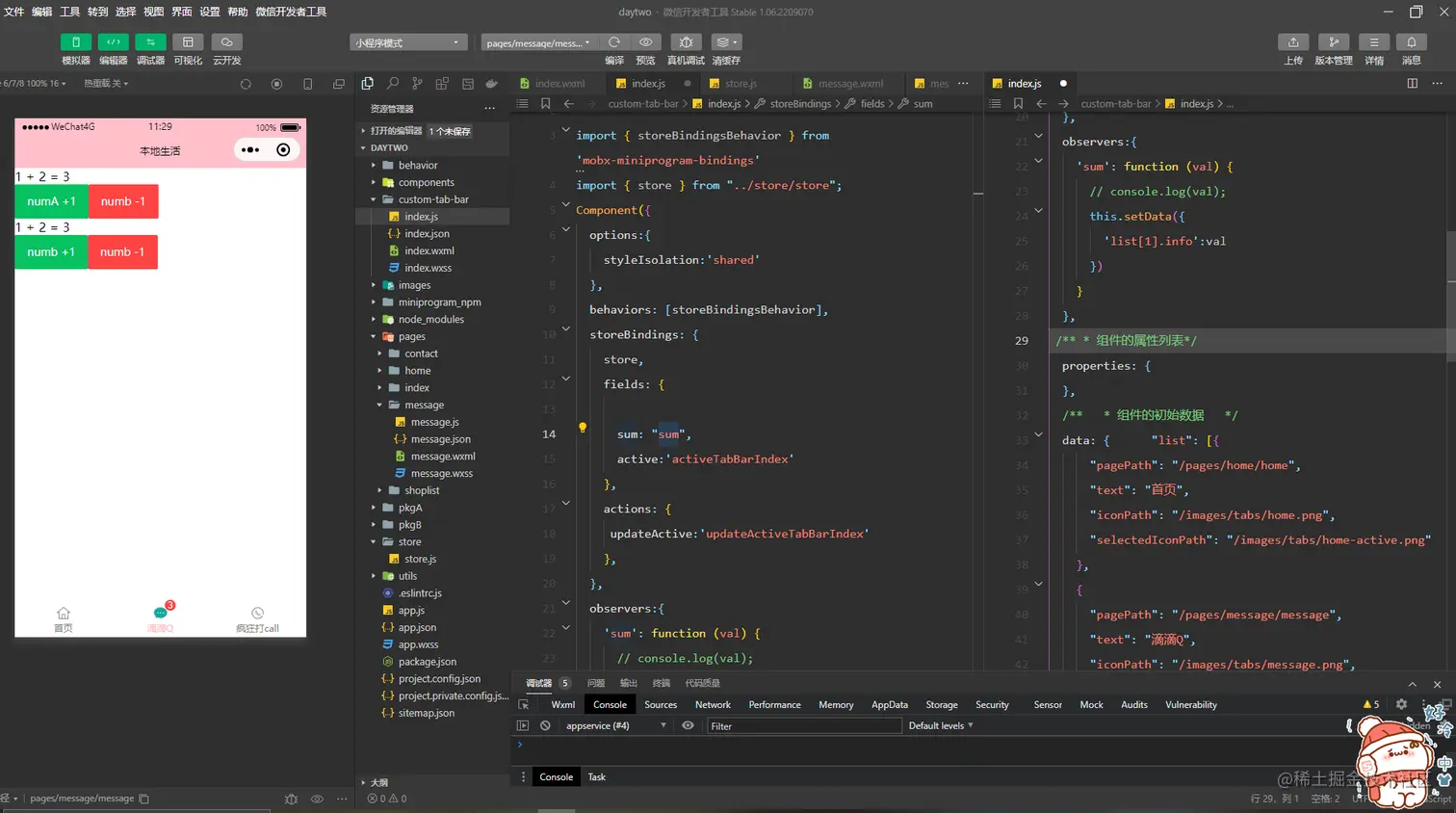Open Version Management (版本管理)
This screenshot has height=813, width=1456.
pos(1333,42)
